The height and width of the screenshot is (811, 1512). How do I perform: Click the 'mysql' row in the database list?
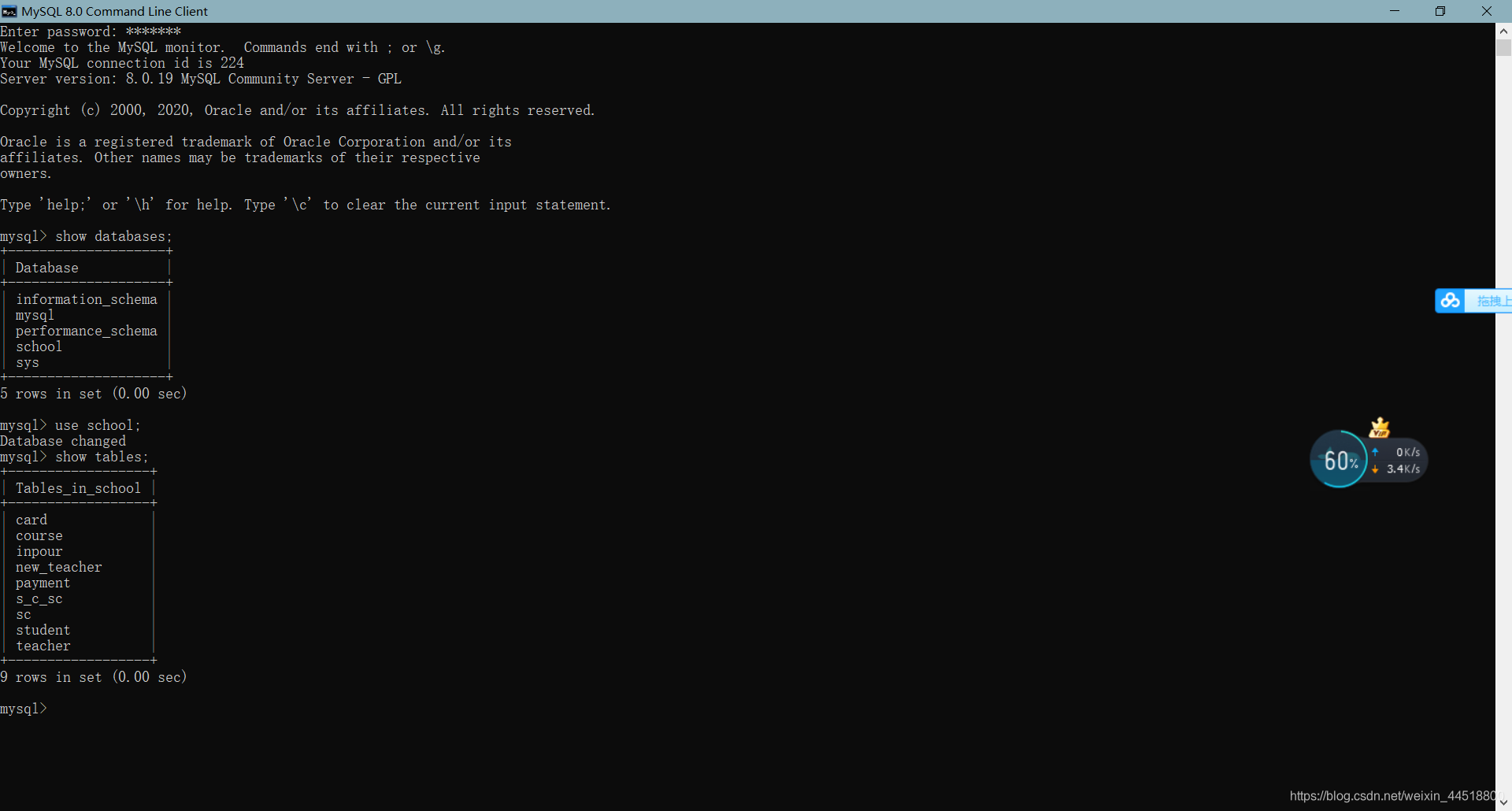[35, 315]
